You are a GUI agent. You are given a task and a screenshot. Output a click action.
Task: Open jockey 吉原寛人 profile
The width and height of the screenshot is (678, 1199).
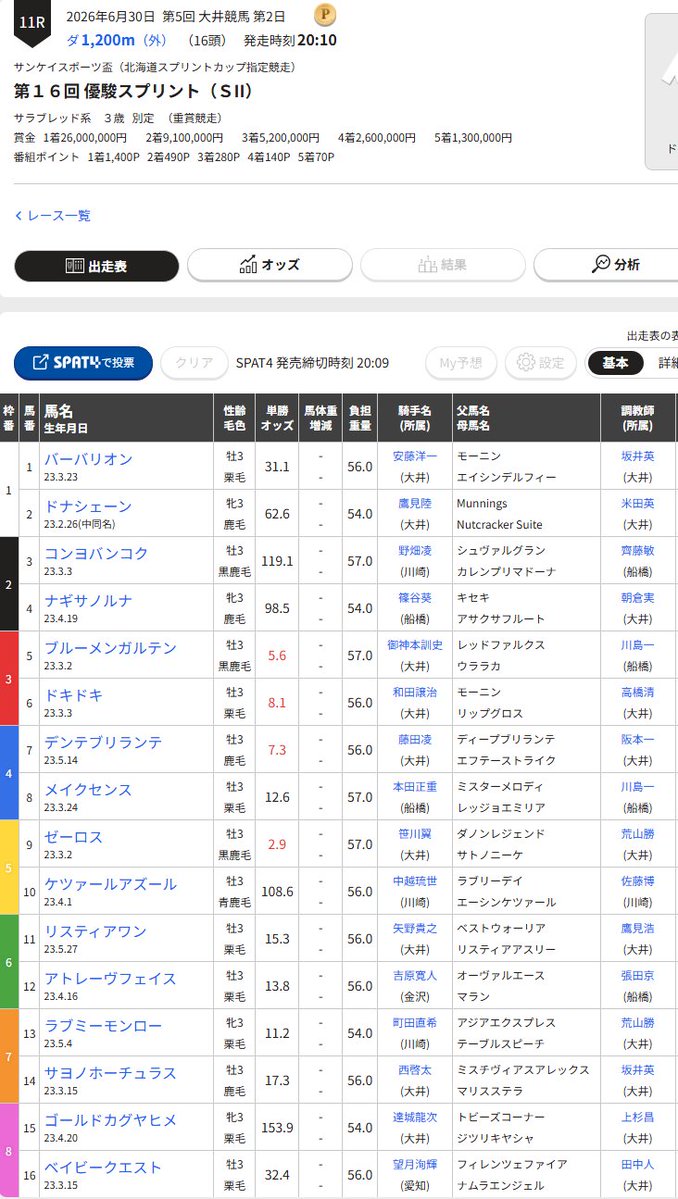(415, 976)
